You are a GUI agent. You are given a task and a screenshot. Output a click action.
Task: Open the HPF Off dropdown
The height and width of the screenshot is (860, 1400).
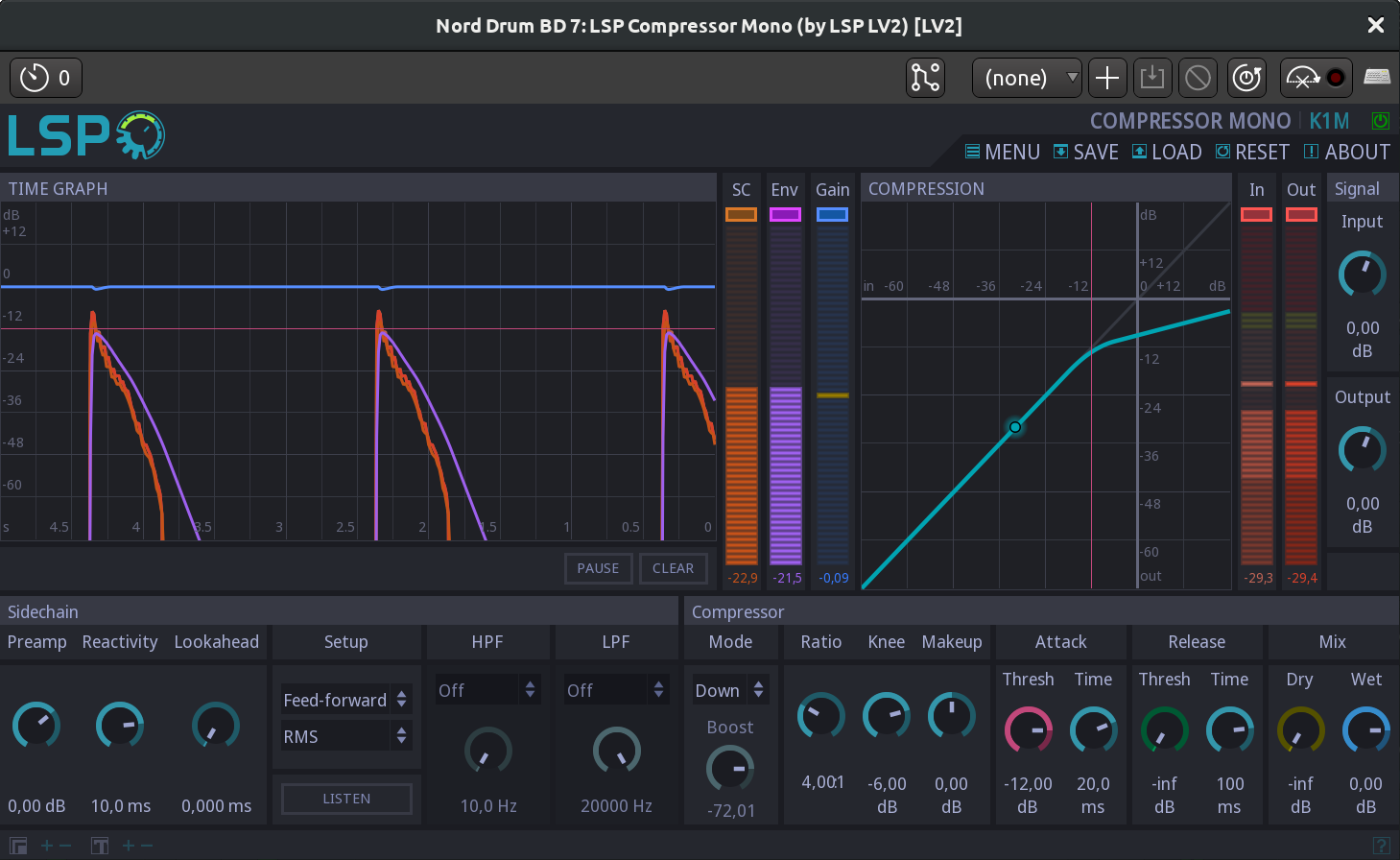[x=487, y=690]
